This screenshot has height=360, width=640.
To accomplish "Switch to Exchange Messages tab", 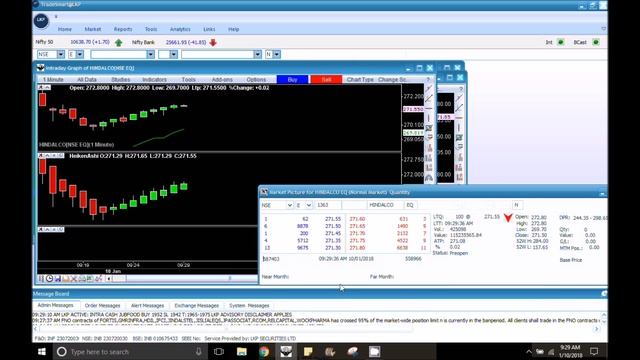I will (x=196, y=305).
